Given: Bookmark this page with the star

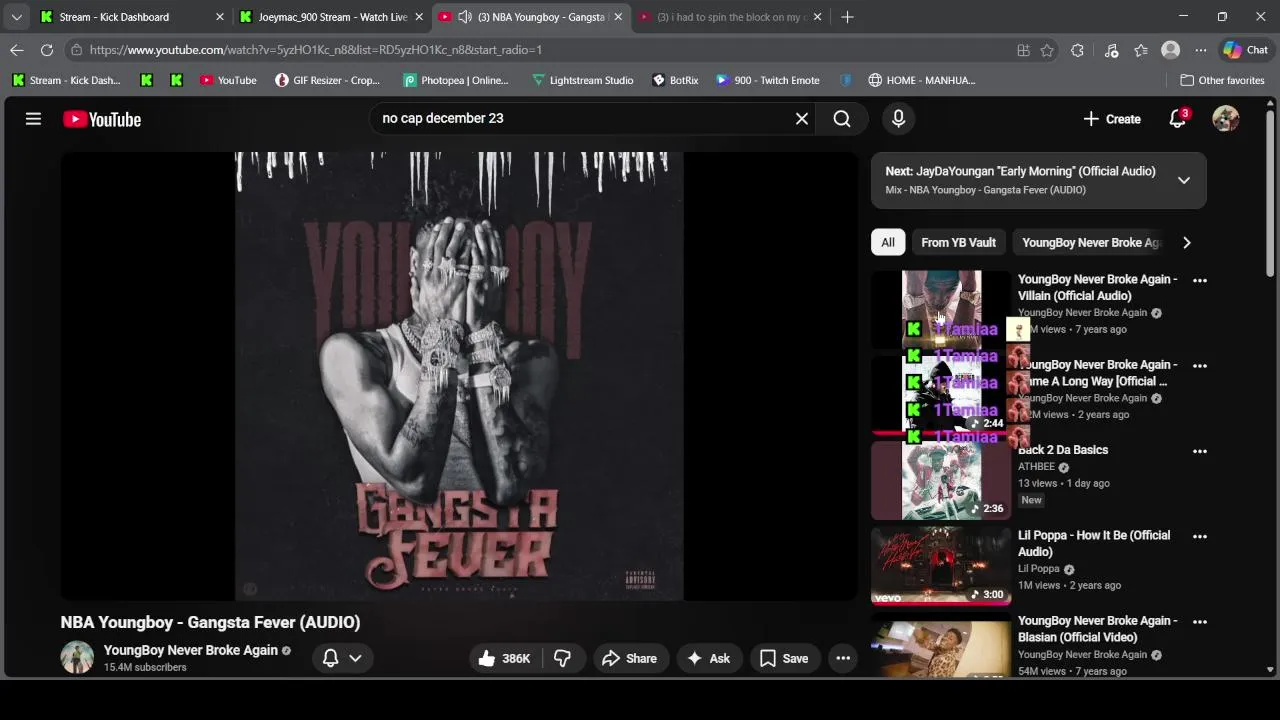Looking at the screenshot, I should coord(1047,50).
